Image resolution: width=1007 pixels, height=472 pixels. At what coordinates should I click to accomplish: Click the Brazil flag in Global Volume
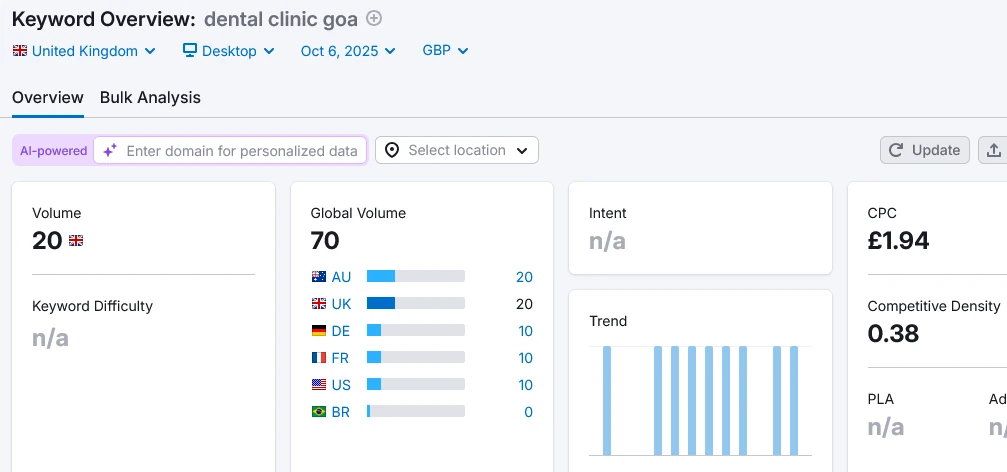319,412
